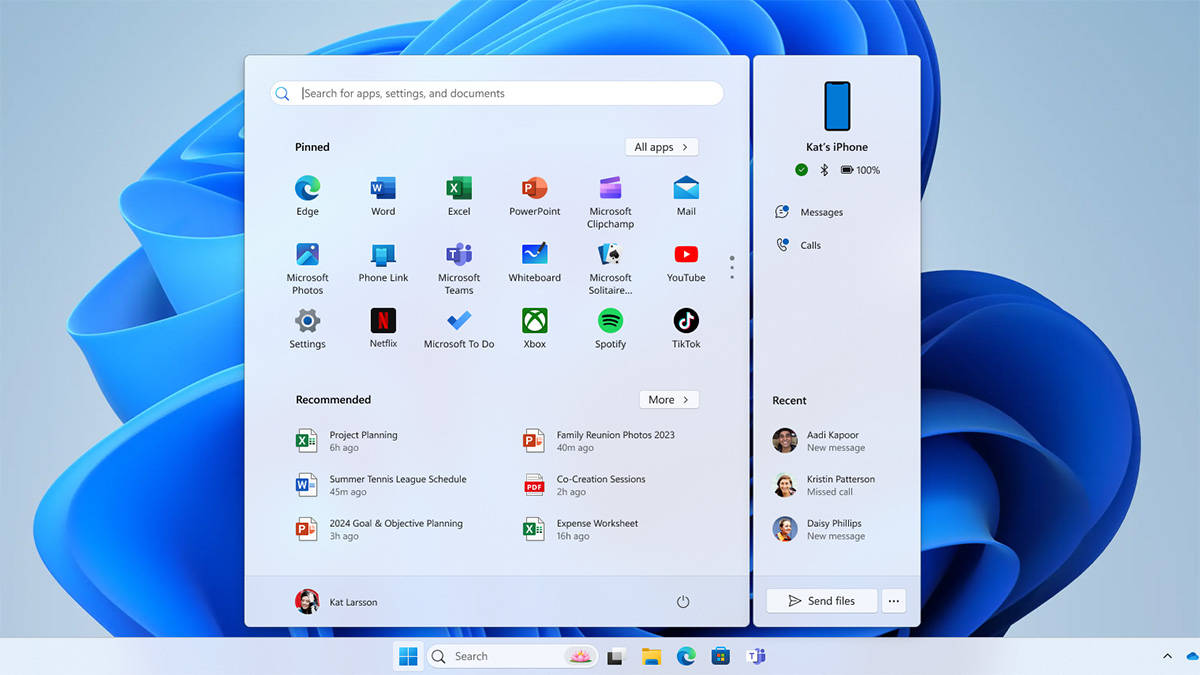Open Expense Worksheet file
The height and width of the screenshot is (675, 1200).
581,529
